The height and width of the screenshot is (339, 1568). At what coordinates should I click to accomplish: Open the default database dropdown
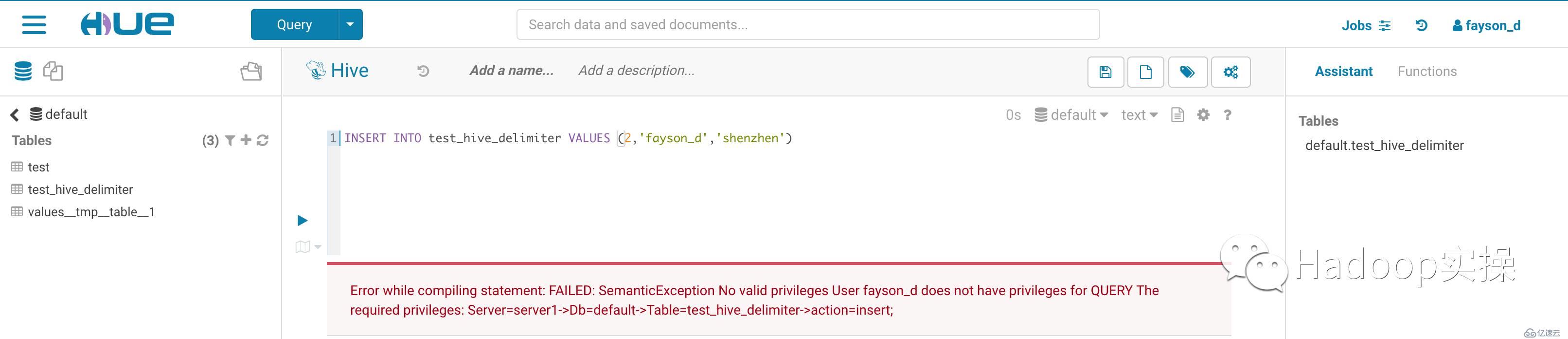[1071, 114]
